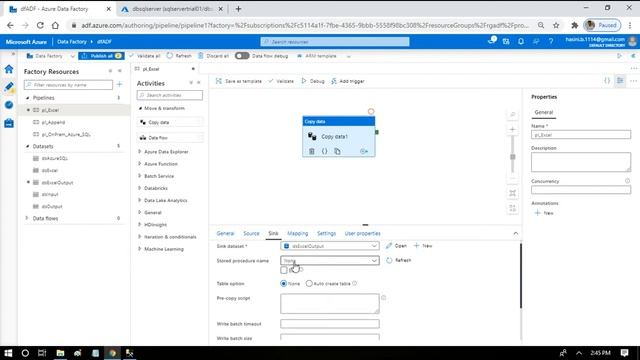This screenshot has height=360, width=640.
Task: Open the Stored procedure name dropdown
Action: point(330,260)
